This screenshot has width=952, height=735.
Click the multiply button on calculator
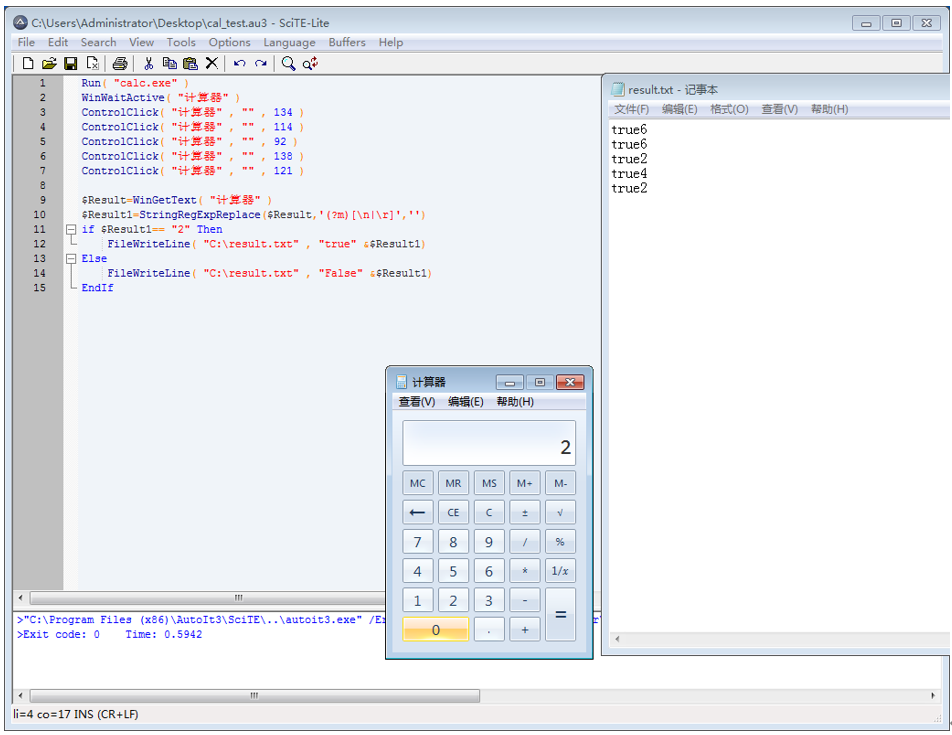[525, 571]
